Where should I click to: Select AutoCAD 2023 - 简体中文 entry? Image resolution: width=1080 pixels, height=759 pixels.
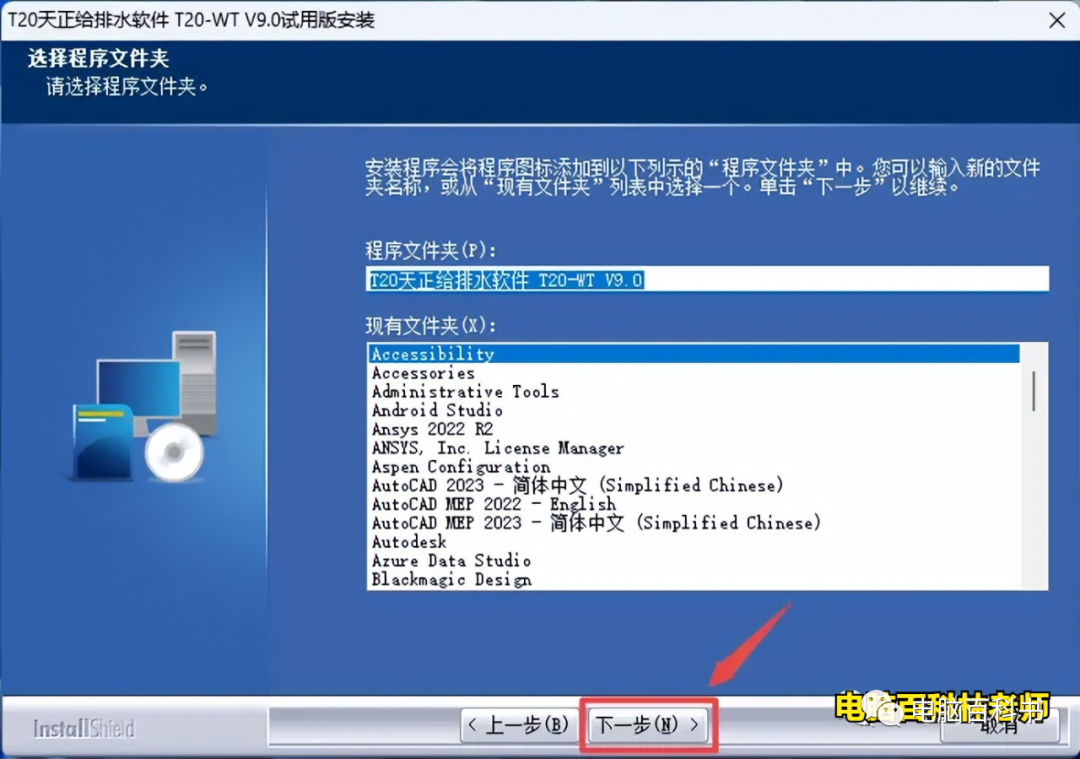click(x=694, y=485)
